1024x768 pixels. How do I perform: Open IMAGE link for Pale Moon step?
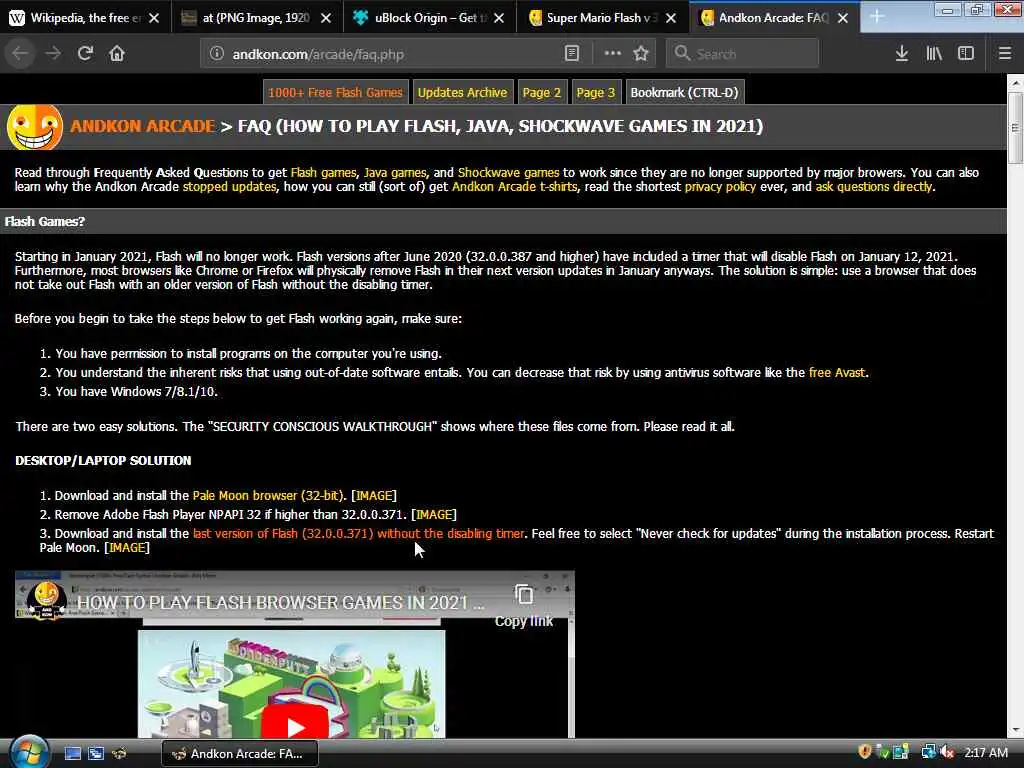tap(374, 496)
